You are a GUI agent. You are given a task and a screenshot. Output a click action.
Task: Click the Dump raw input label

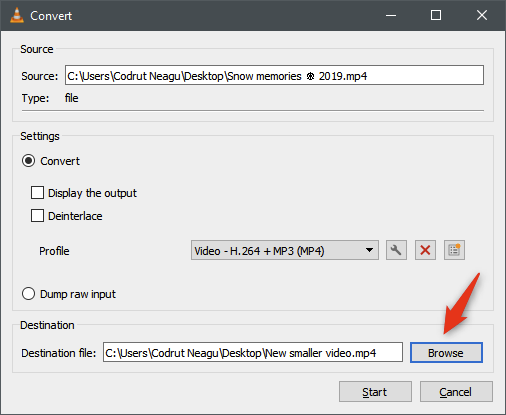[x=78, y=294]
